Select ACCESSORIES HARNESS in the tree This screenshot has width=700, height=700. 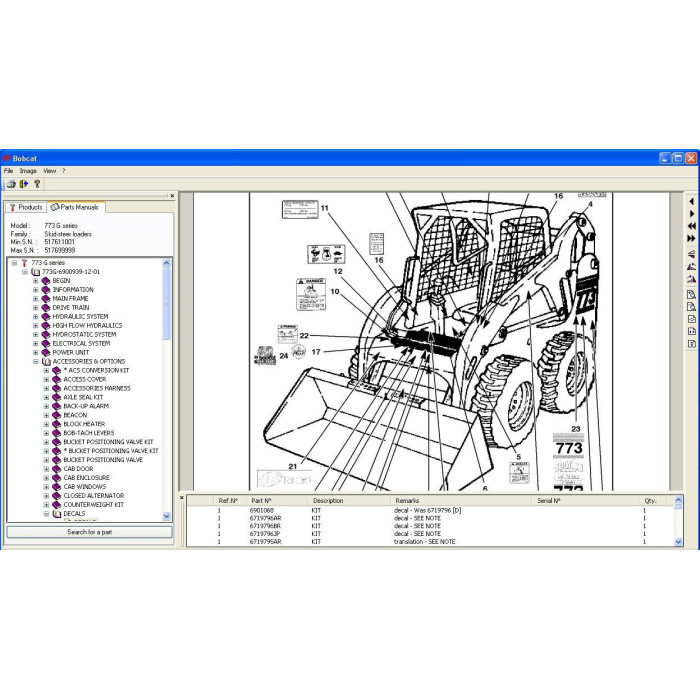coord(97,388)
